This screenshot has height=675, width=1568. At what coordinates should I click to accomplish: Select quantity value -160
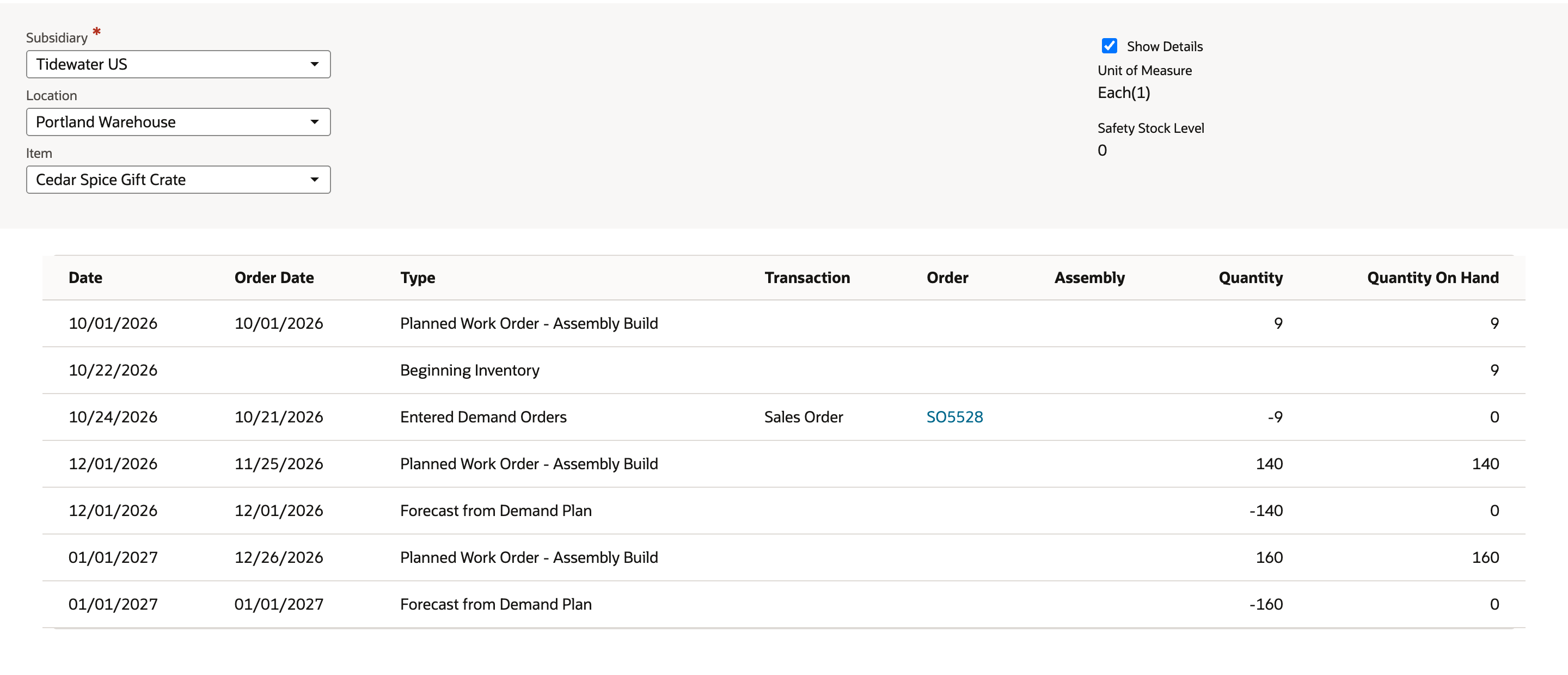point(1265,604)
